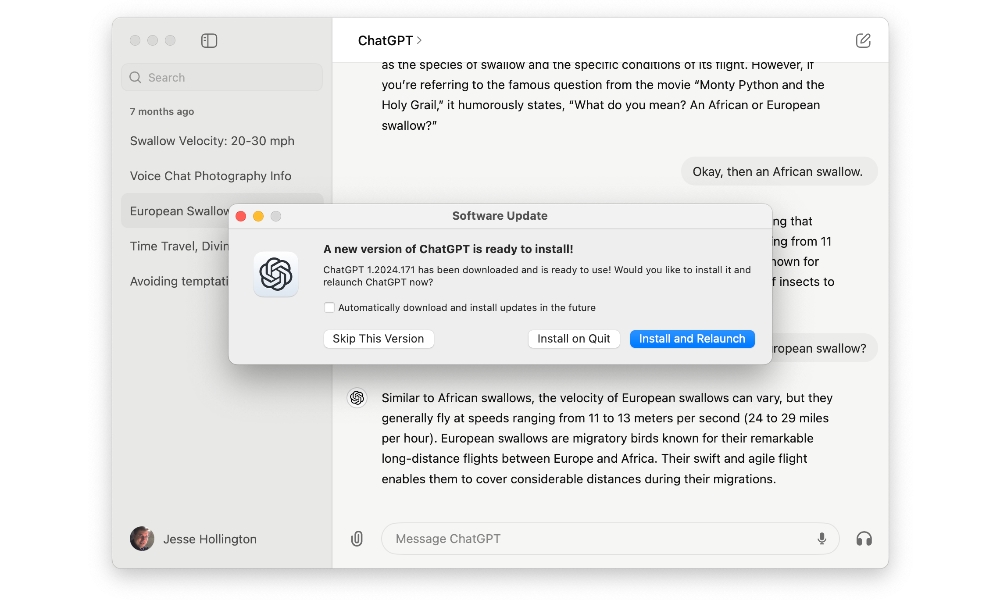Click the ChatGPT logo in update dialog
Viewport: 1000px width, 600px height.
(276, 274)
